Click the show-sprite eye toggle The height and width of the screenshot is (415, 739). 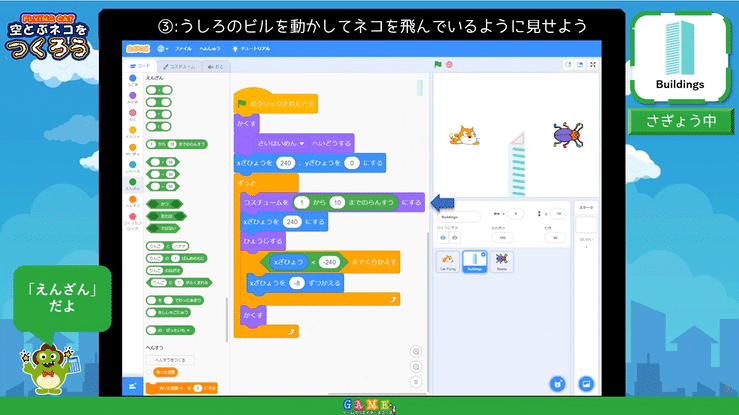(443, 238)
